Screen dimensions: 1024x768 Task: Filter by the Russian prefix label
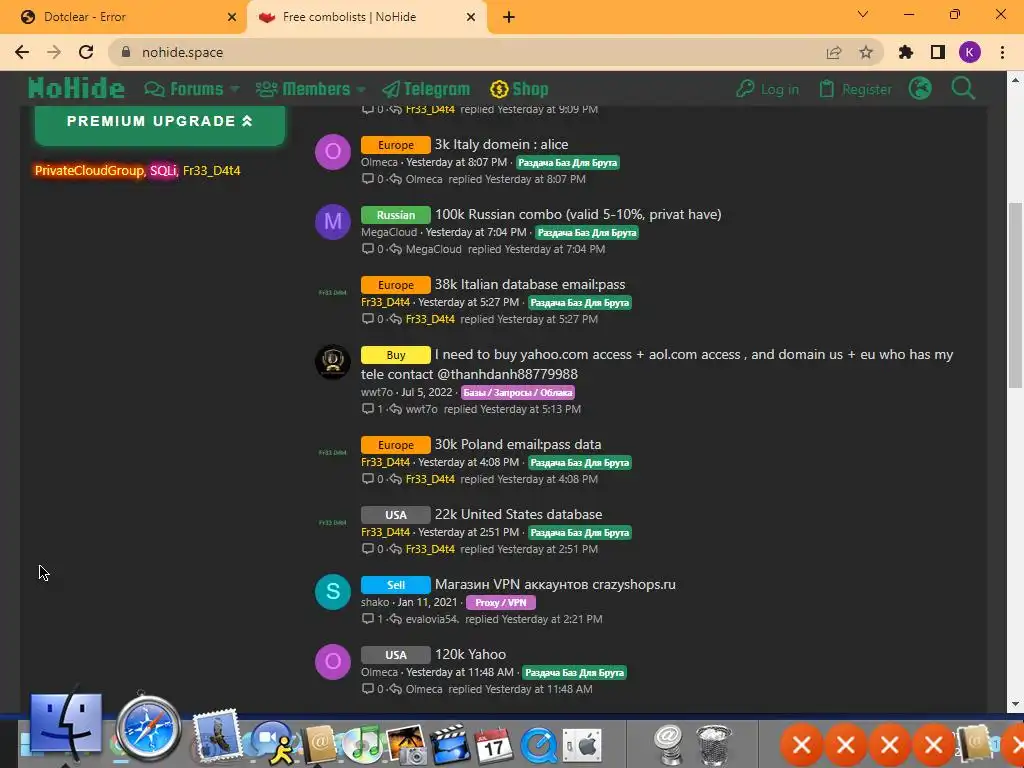coord(396,215)
